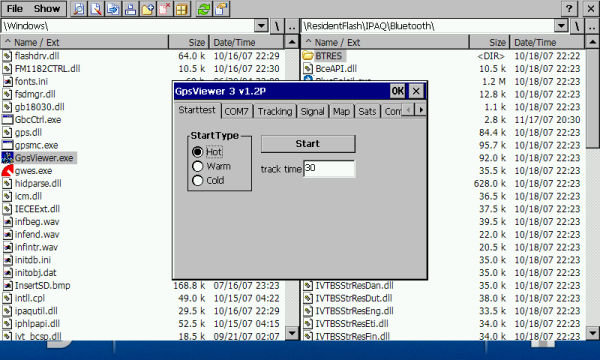The width and height of the screenshot is (600, 360).
Task: Click the Start button
Action: coord(308,144)
